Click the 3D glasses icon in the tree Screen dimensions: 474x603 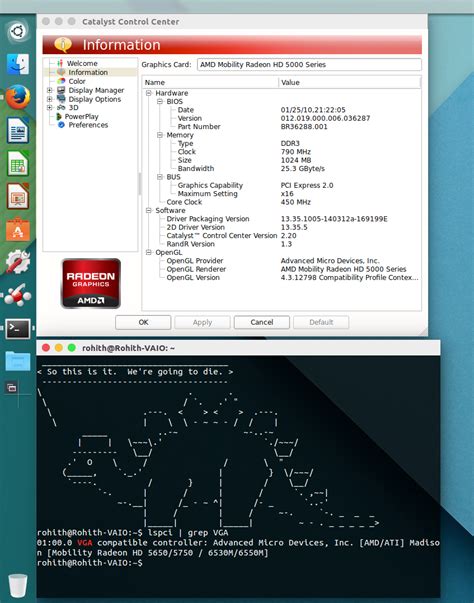point(61,108)
